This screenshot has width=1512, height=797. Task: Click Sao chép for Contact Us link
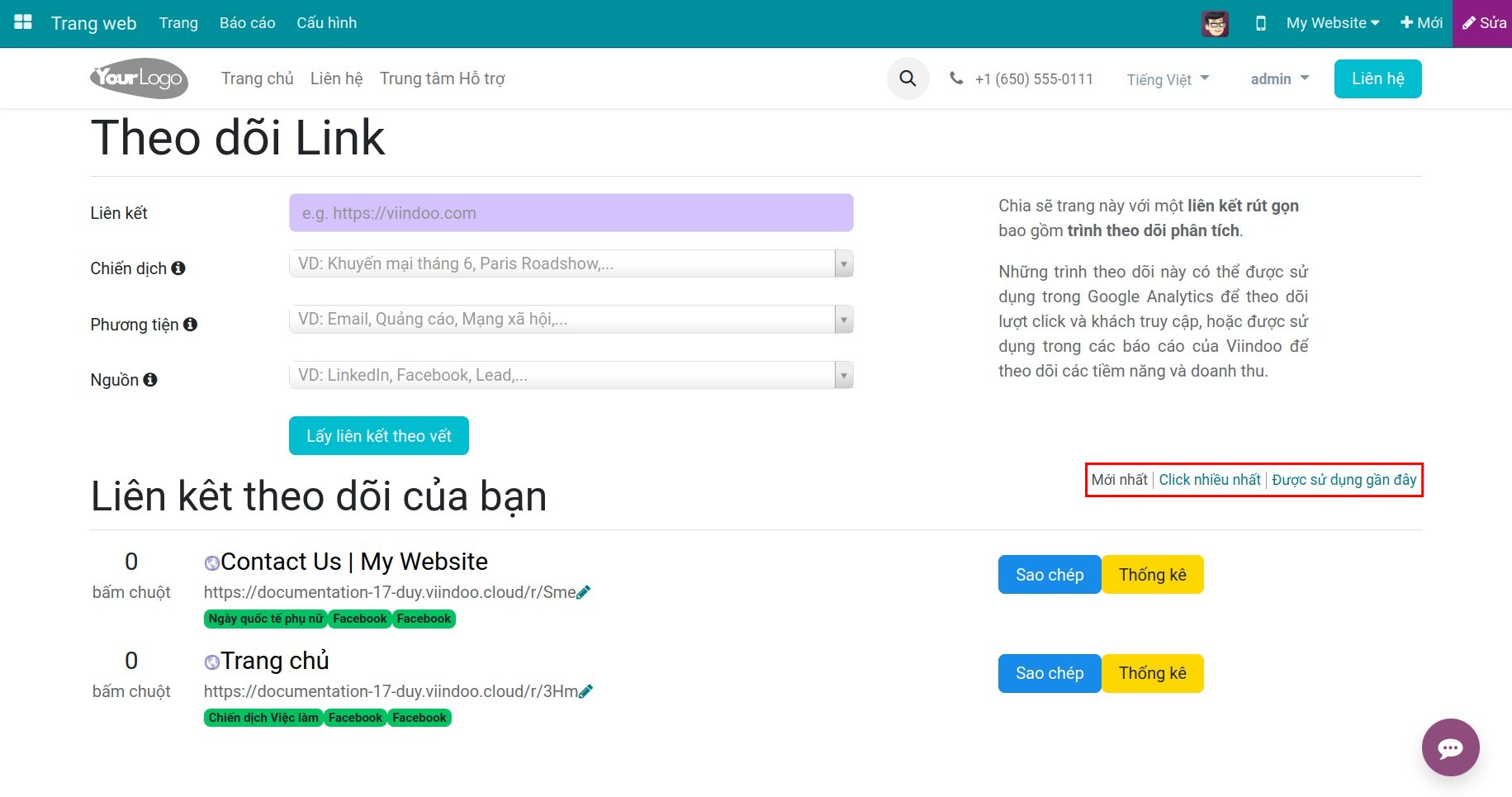[1050, 575]
